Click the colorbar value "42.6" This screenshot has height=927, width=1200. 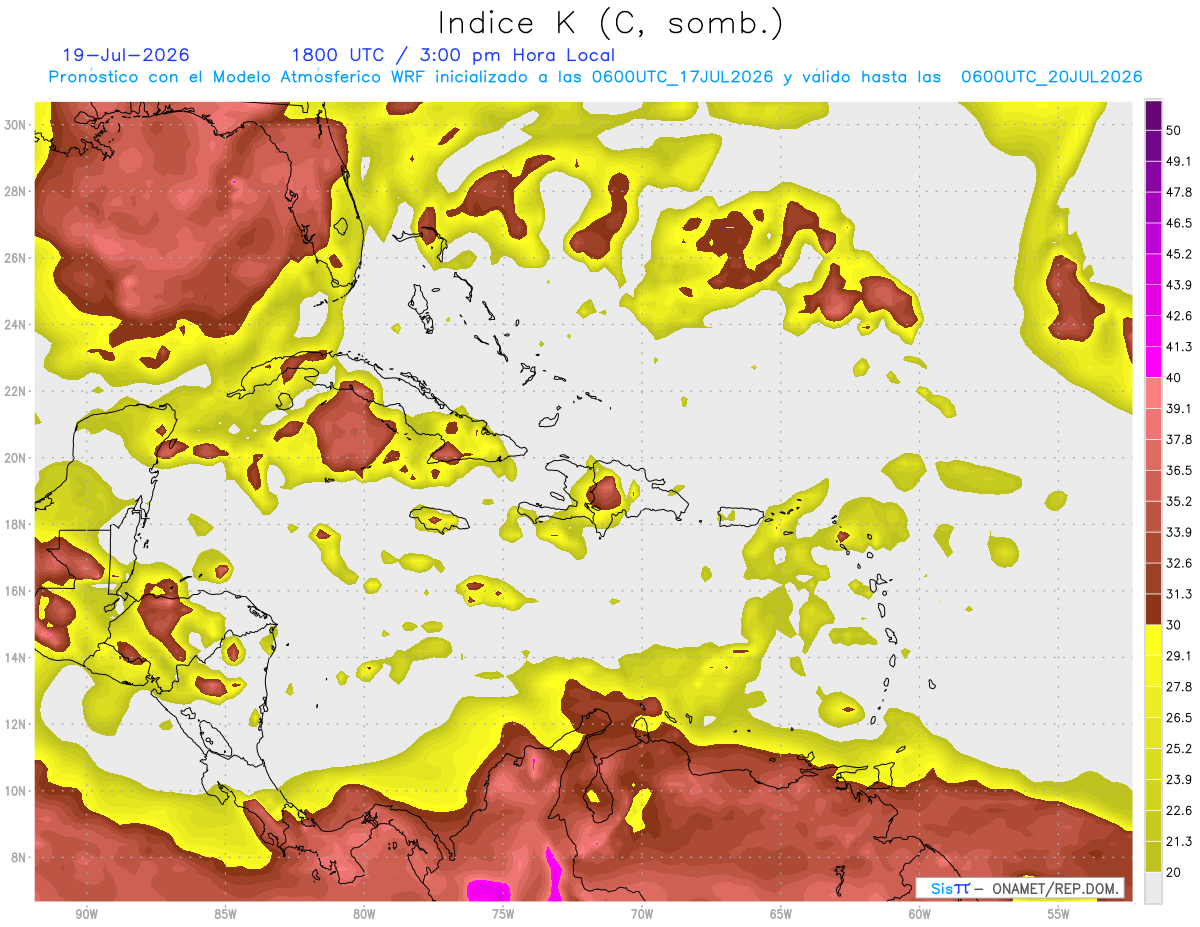(x=1178, y=316)
